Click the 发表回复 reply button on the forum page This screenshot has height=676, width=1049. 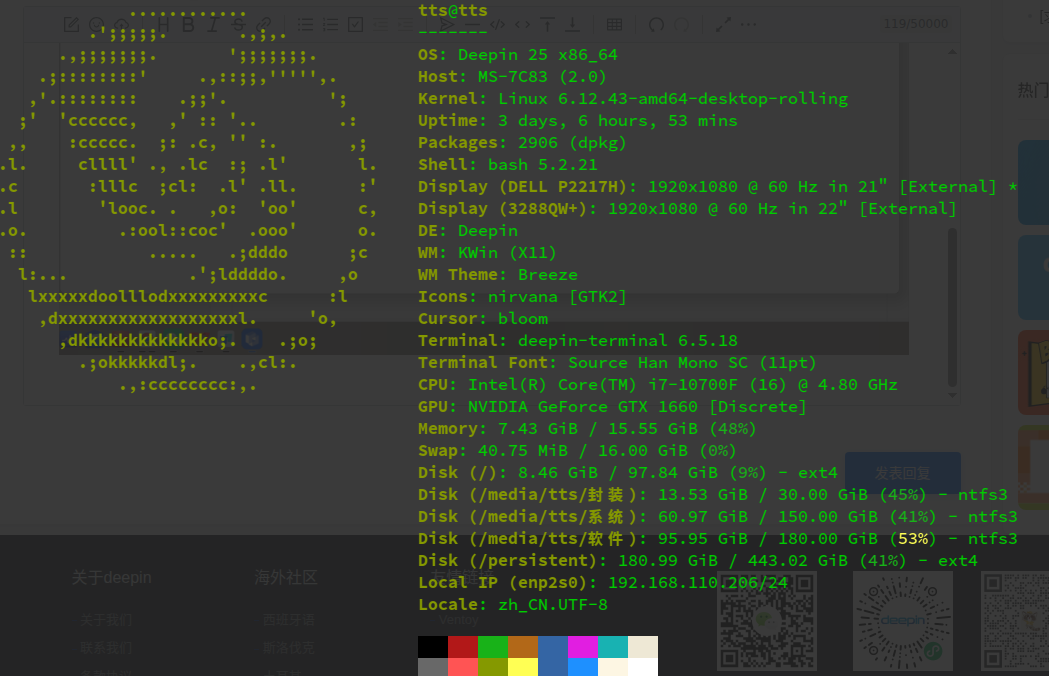coord(902,473)
